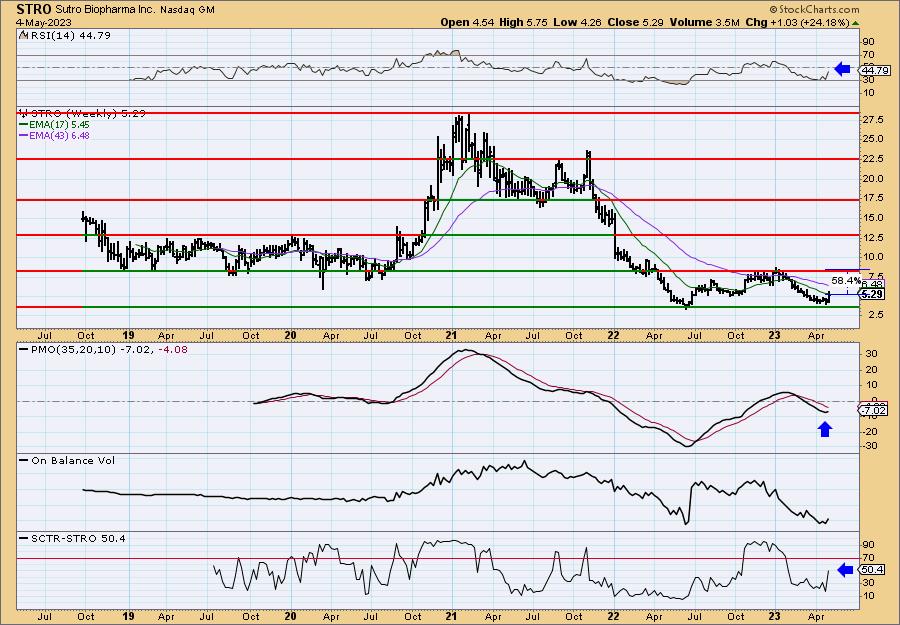The image size is (900, 625).
Task: Click the Sutro Biopharma Inc. company name
Action: [105, 10]
